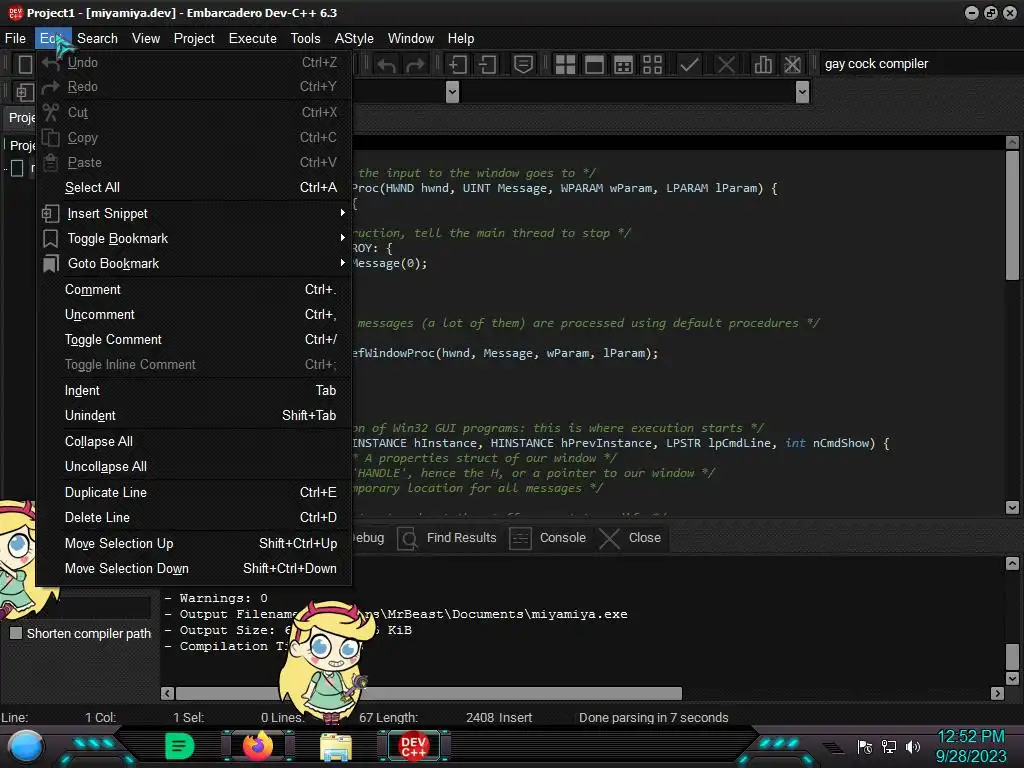Launch Firefox from the taskbar
The height and width of the screenshot is (768, 1024).
pos(258,746)
